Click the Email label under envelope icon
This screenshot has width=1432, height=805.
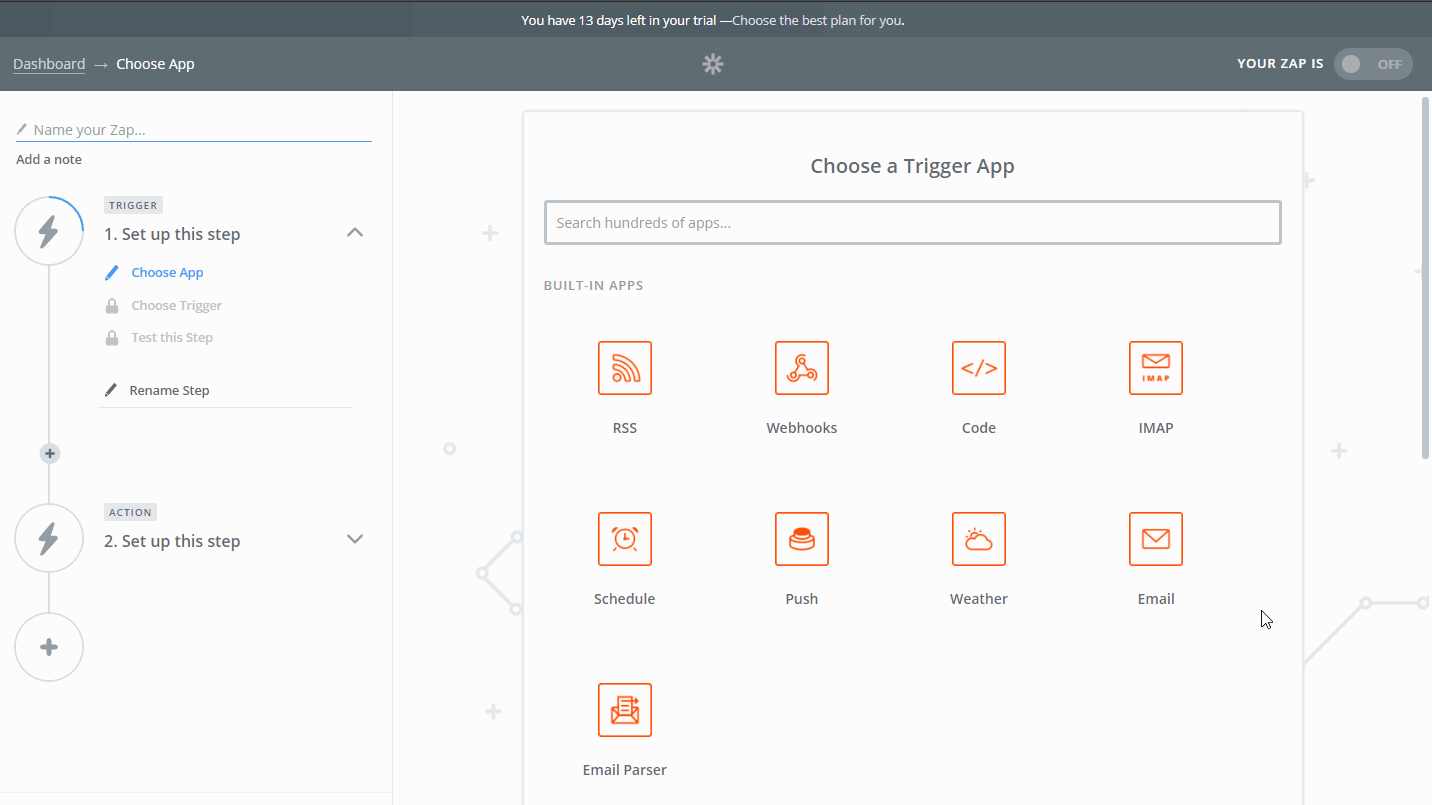click(1156, 599)
